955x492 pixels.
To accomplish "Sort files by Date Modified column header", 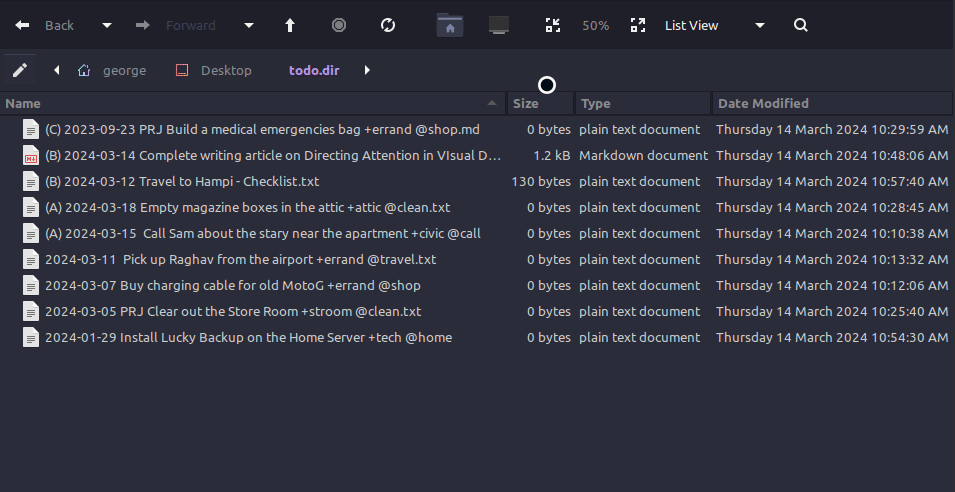I will [763, 103].
